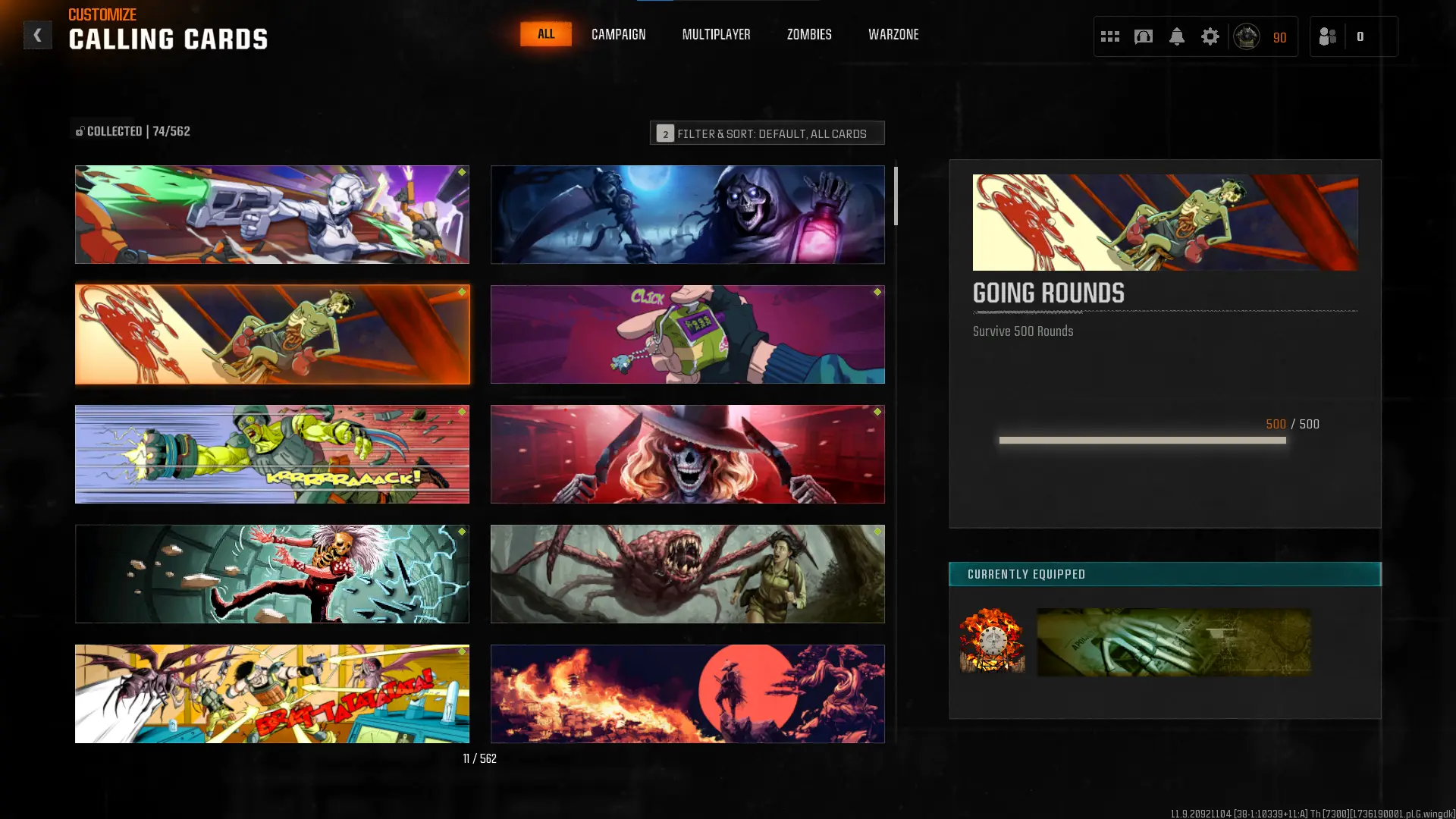Open the Warzone tab
1456x819 pixels.
[893, 35]
